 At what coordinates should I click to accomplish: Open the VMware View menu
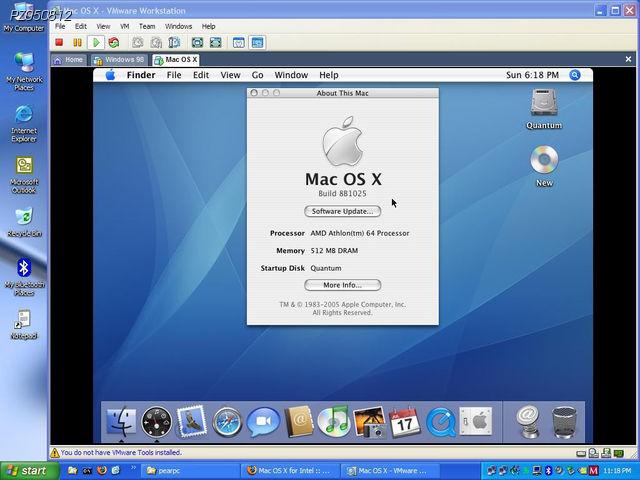pos(103,26)
